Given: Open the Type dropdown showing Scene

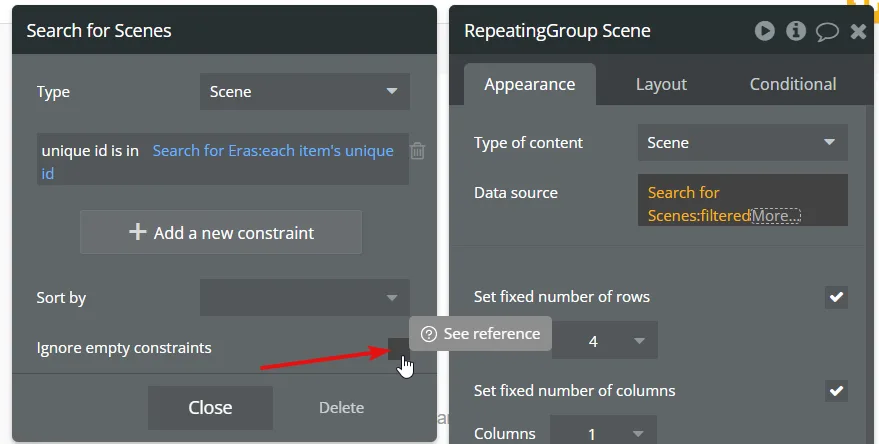Looking at the screenshot, I should [x=304, y=91].
